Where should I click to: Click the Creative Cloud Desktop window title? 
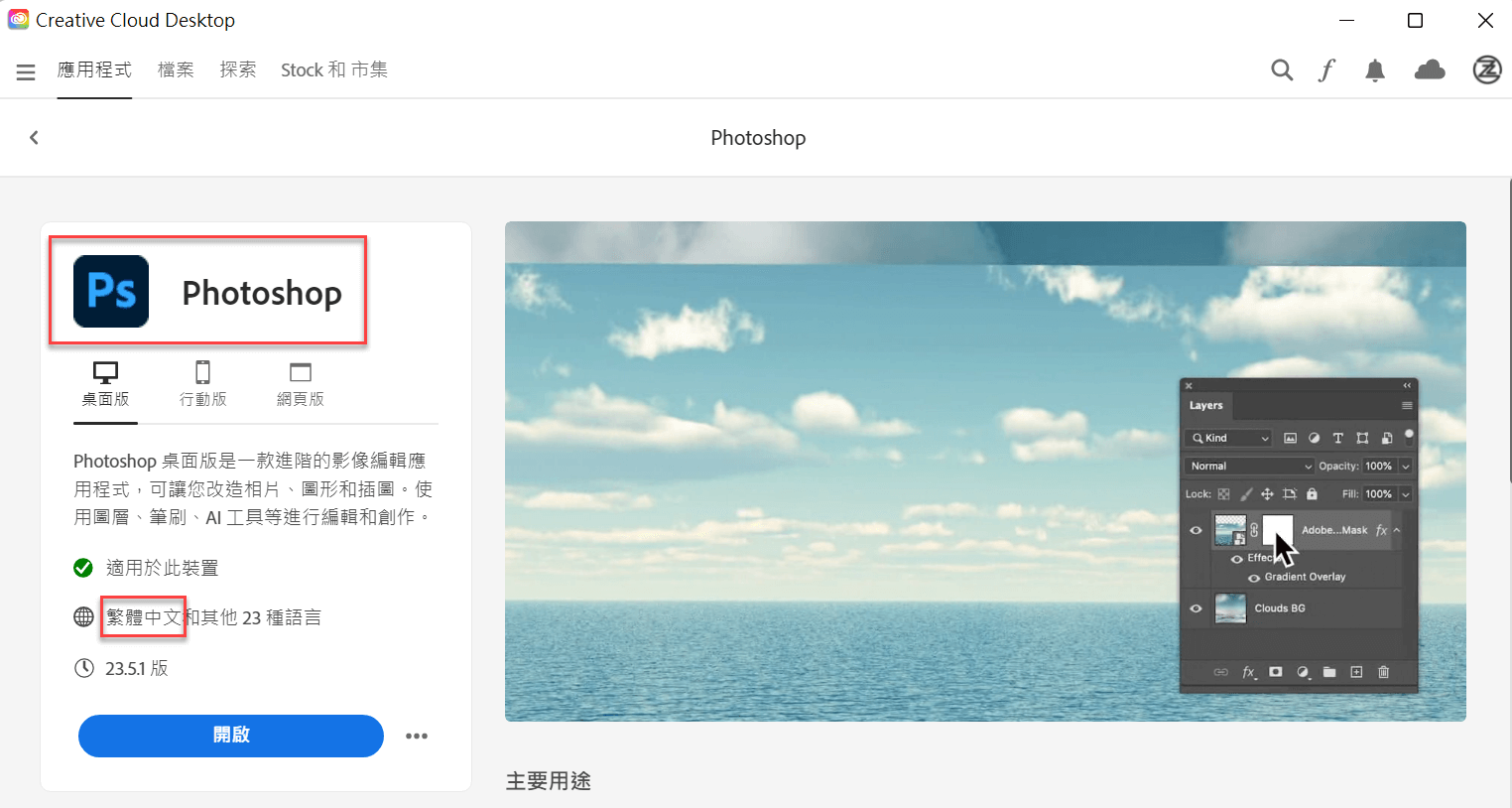(x=135, y=20)
